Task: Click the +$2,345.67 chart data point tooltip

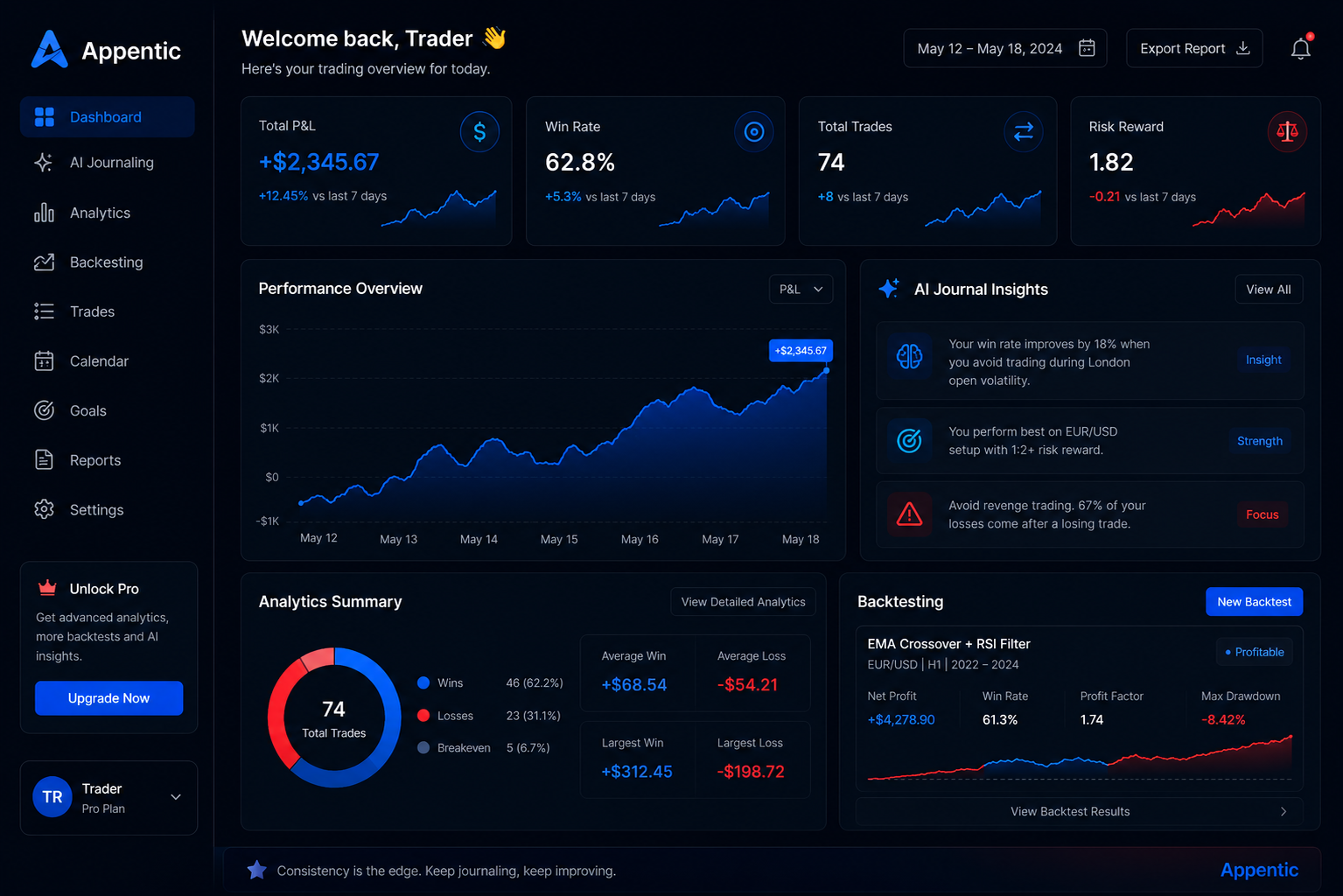Action: click(x=801, y=351)
